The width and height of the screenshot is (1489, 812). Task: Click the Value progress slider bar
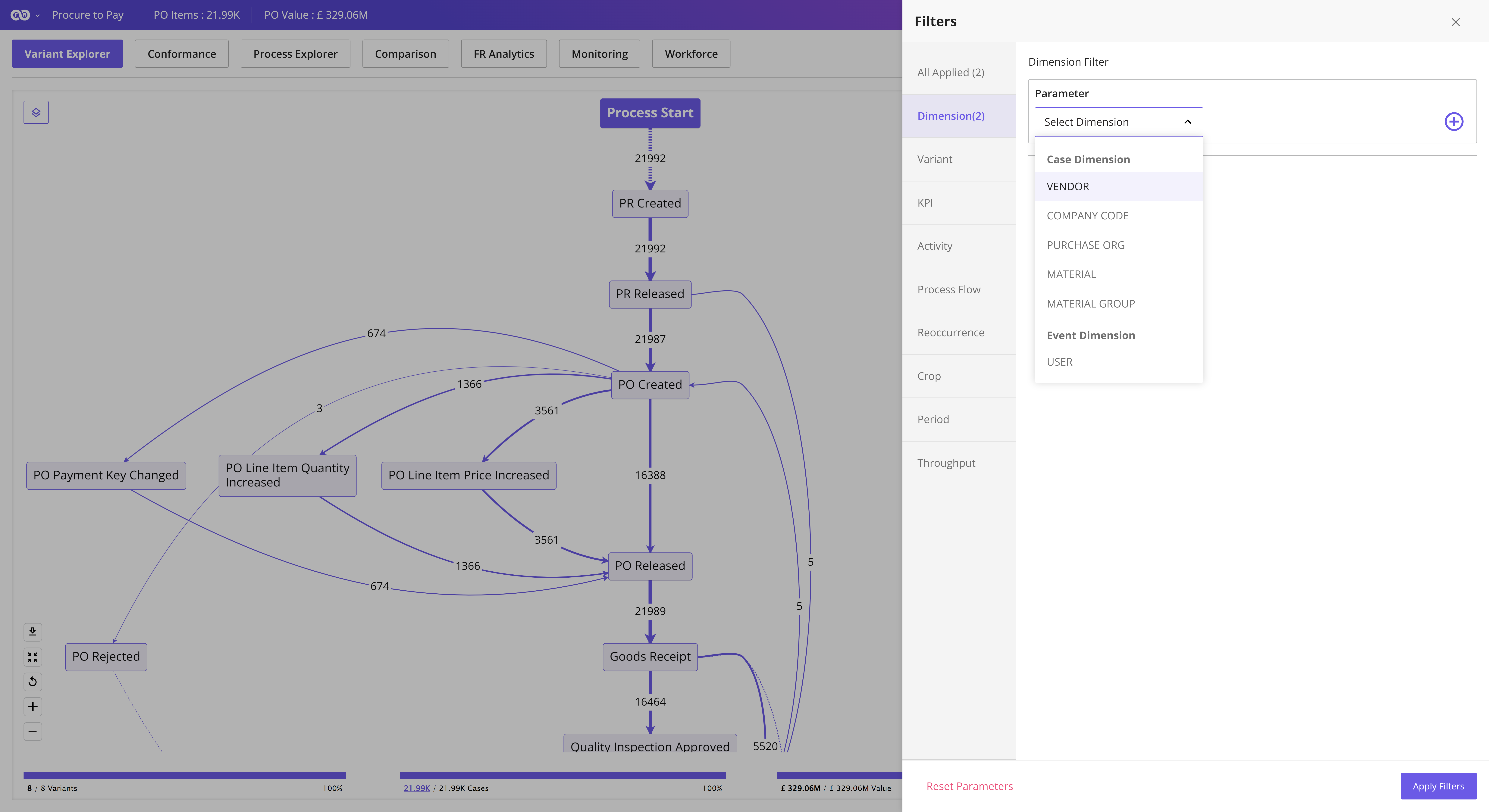pyautogui.click(x=839, y=776)
